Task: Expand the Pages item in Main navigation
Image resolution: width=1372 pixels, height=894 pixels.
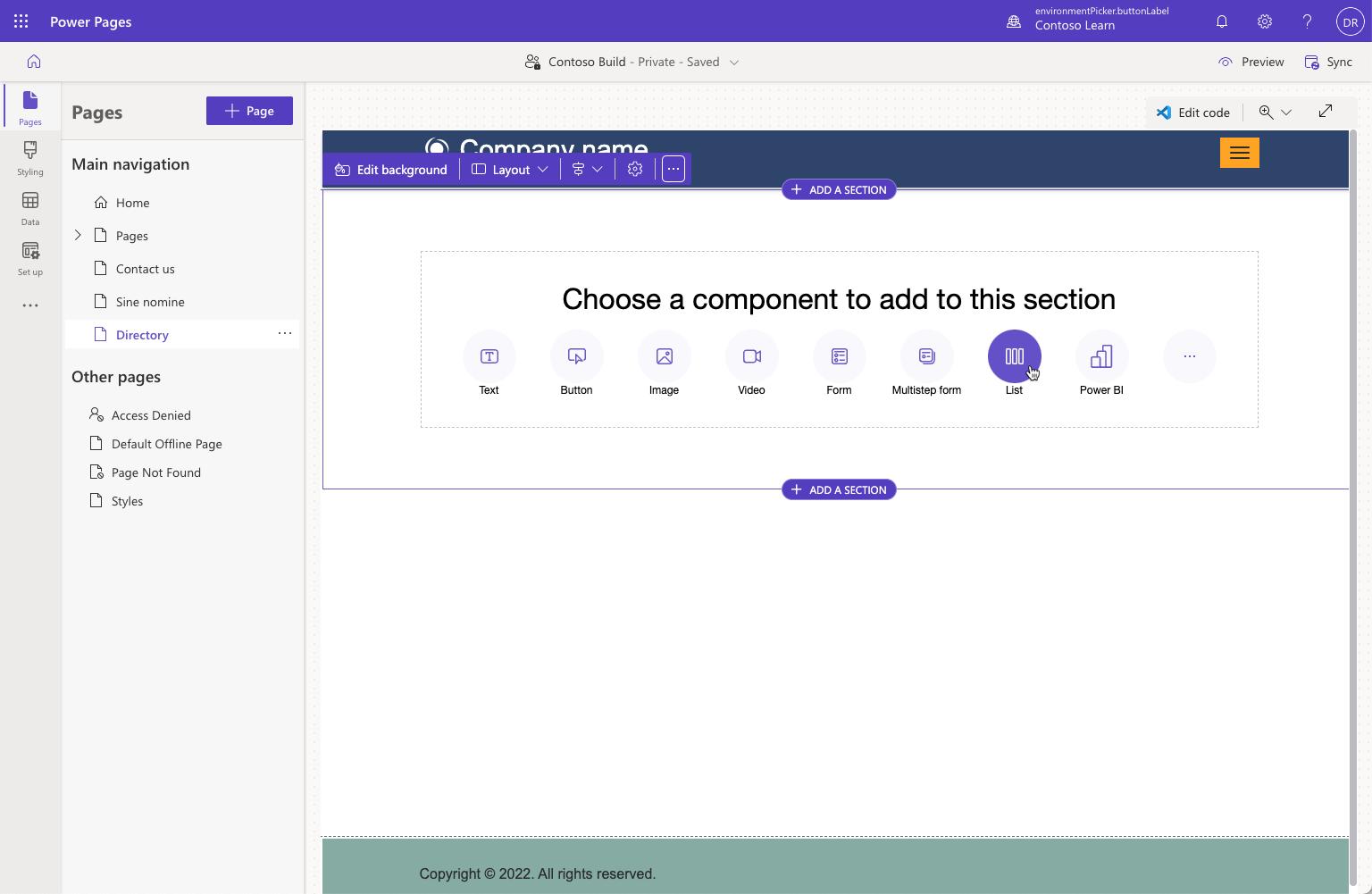Action: click(x=78, y=235)
